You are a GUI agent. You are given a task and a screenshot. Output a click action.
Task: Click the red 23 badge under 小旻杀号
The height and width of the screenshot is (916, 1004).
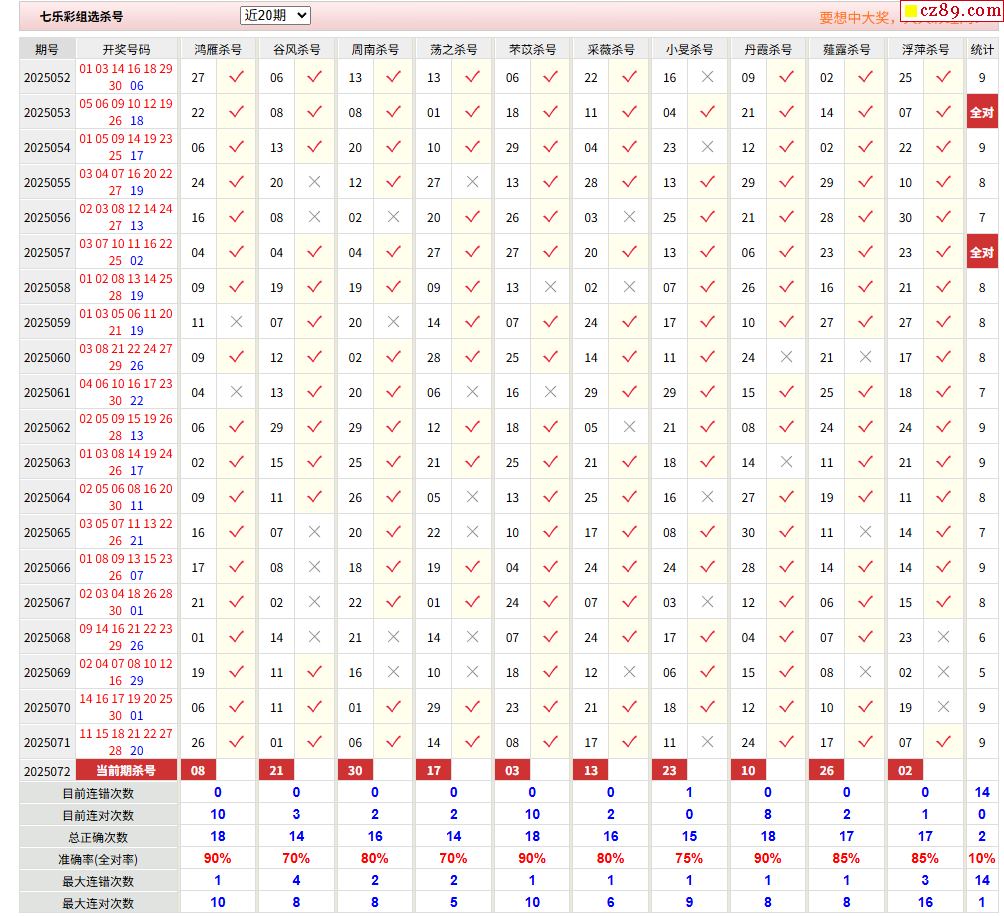(x=669, y=770)
